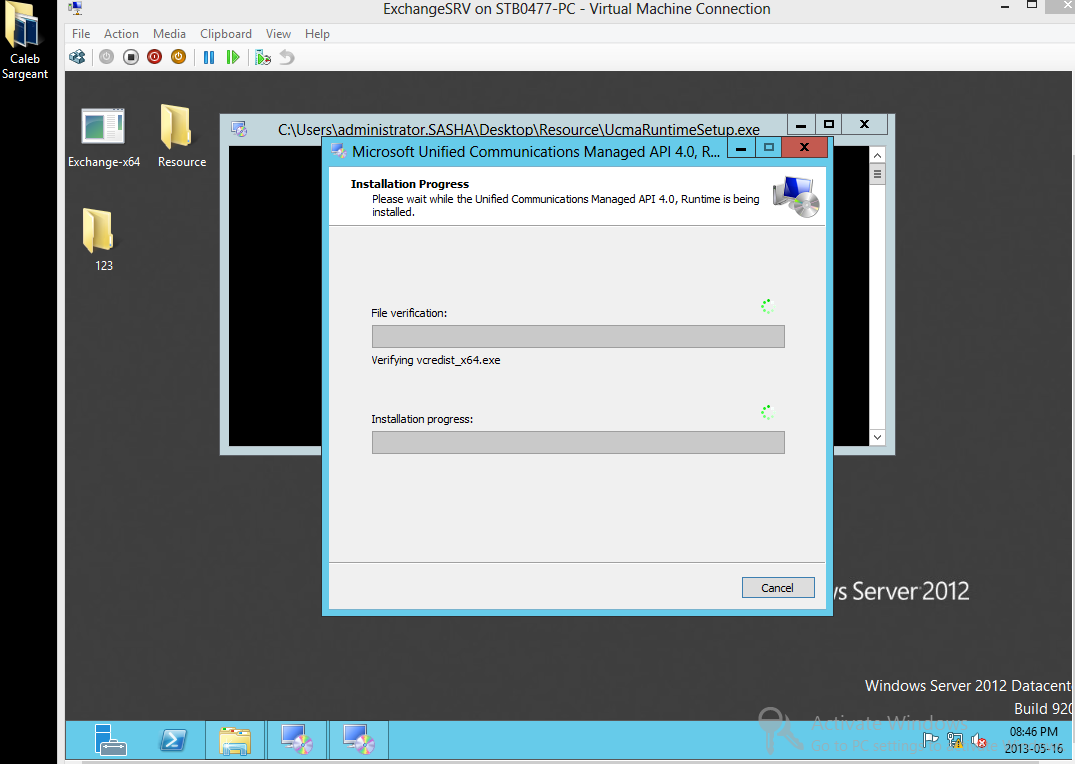Image resolution: width=1075 pixels, height=764 pixels.
Task: Open Server Manager from taskbar
Action: point(110,740)
